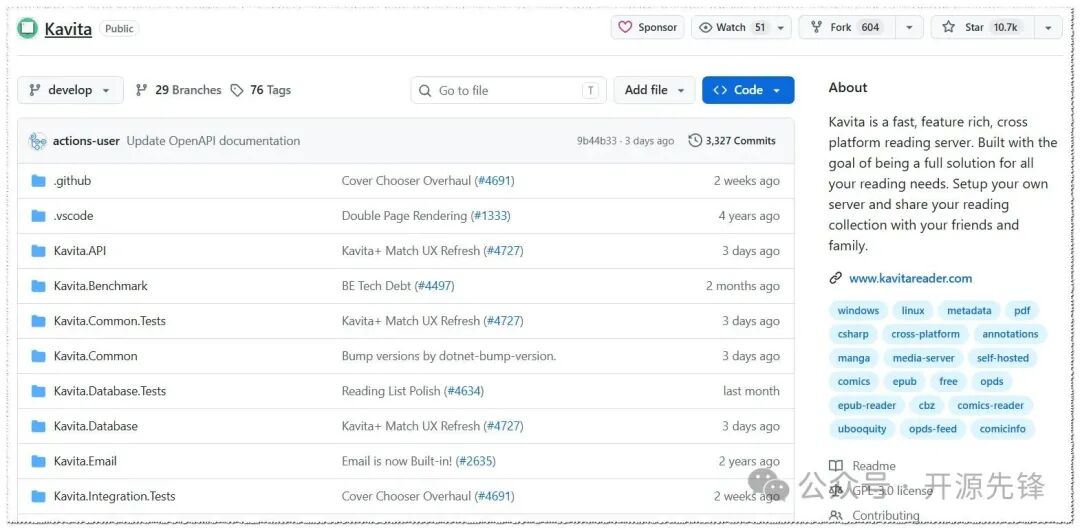Click the Watch eye button
Screen dimensions: 1080x530
click(x=733, y=28)
